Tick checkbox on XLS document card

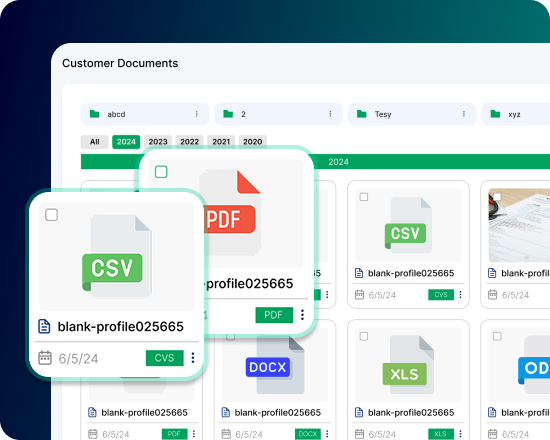[x=364, y=336]
